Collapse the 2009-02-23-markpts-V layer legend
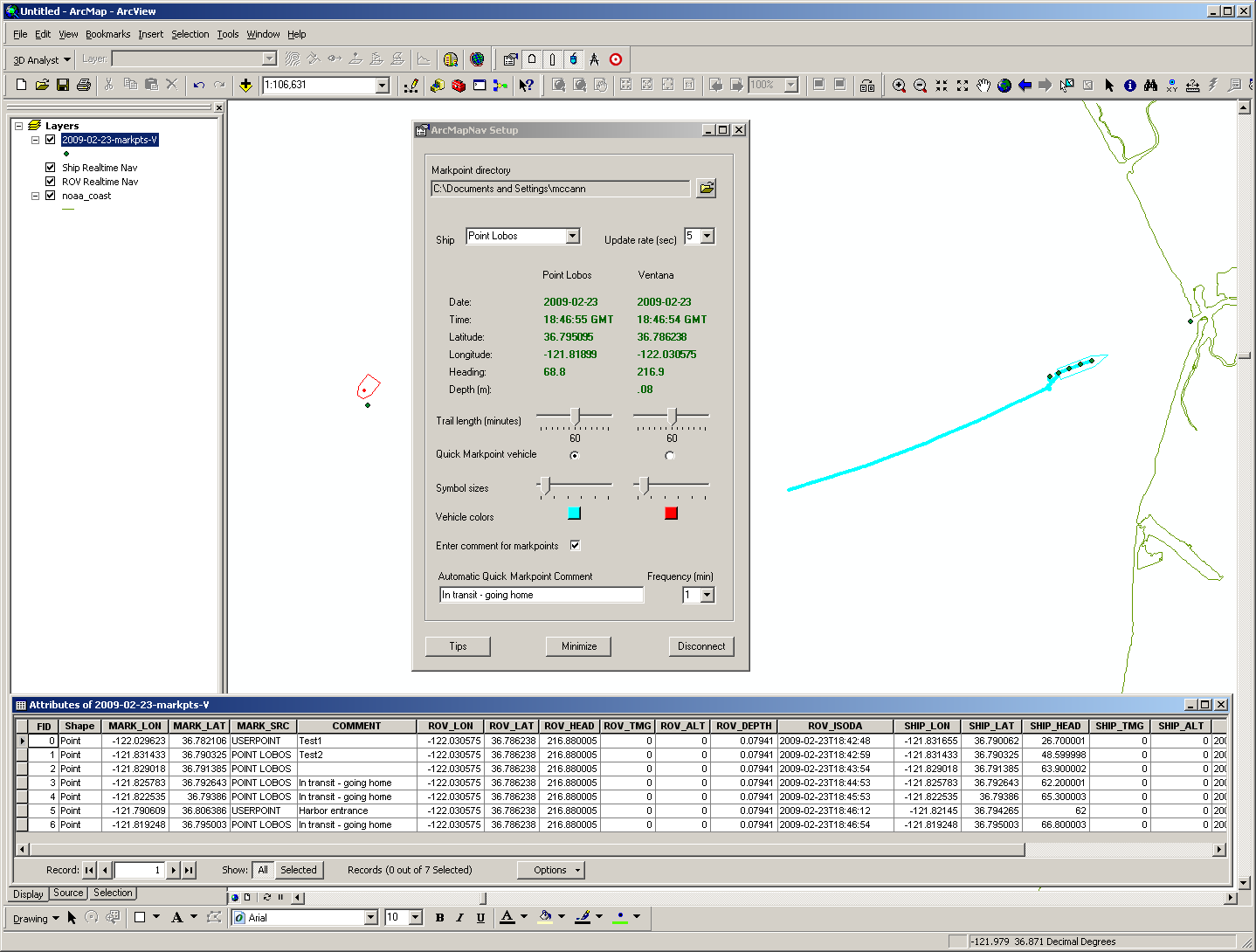Screen dimensions: 1256x952 [x=36, y=140]
